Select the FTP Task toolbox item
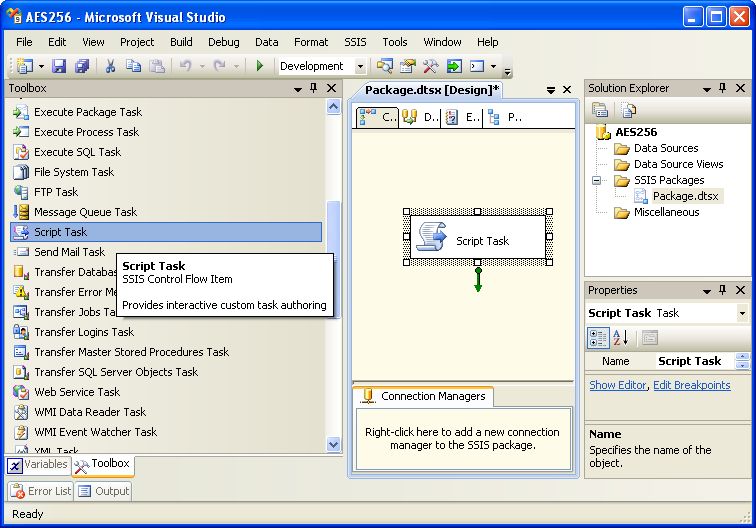The width and height of the screenshot is (756, 528). (x=55, y=192)
